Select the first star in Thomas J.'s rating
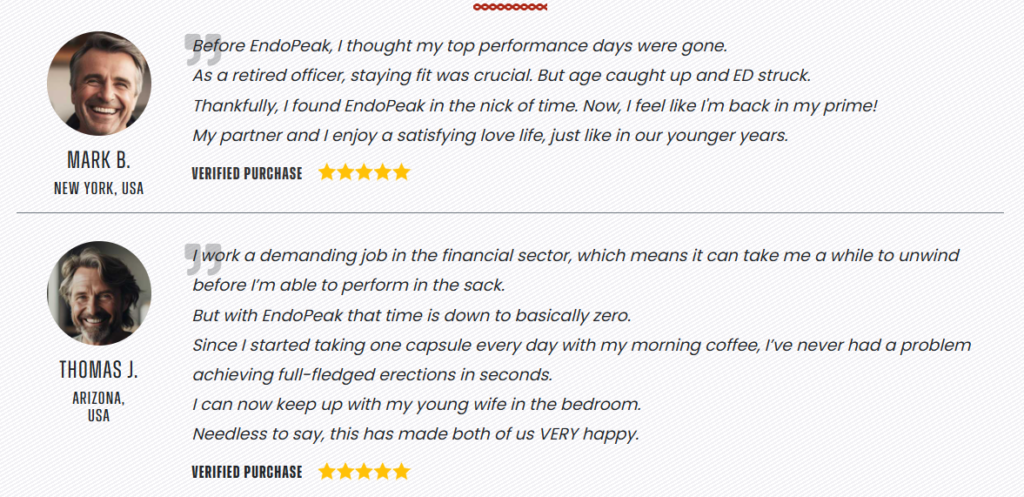The width and height of the screenshot is (1024, 497). pos(327,471)
